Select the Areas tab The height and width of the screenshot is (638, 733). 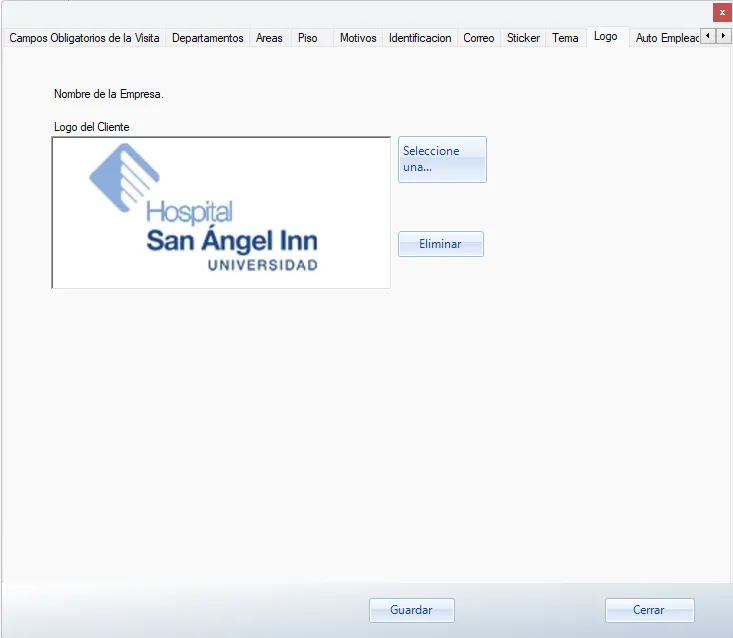click(x=269, y=38)
